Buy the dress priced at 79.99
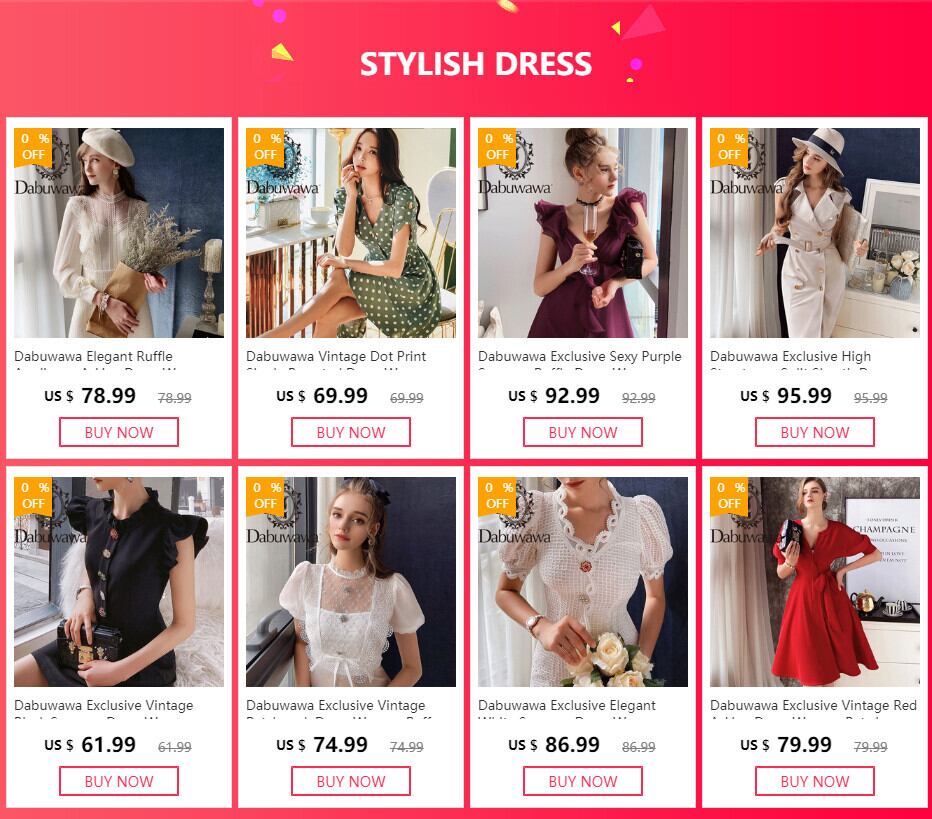This screenshot has width=932, height=819. point(815,781)
